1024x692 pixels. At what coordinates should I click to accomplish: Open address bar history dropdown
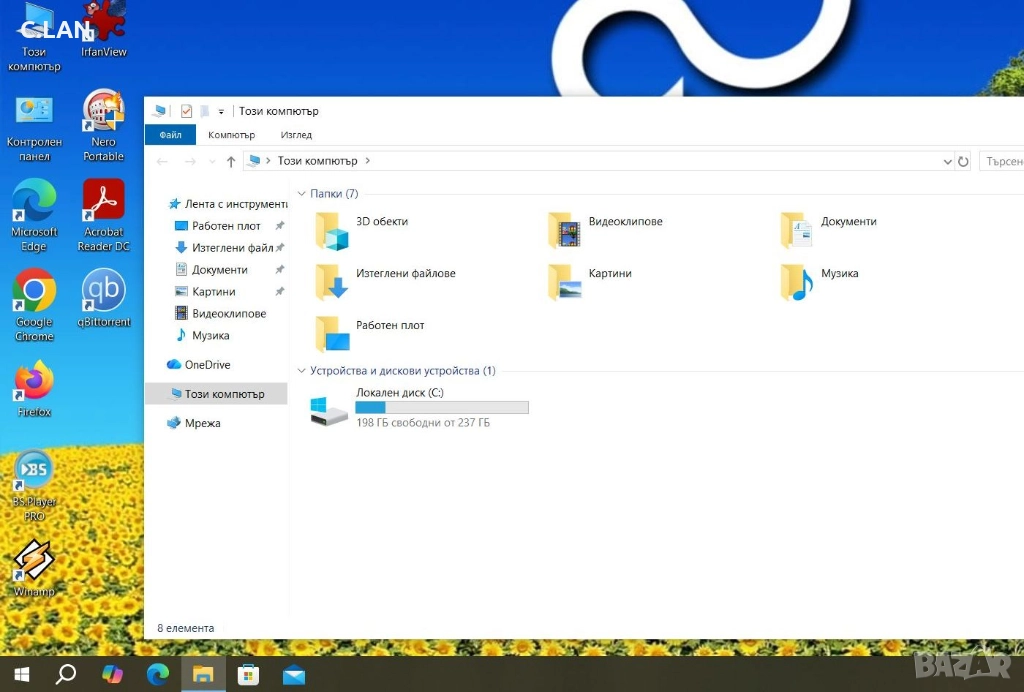tap(947, 161)
